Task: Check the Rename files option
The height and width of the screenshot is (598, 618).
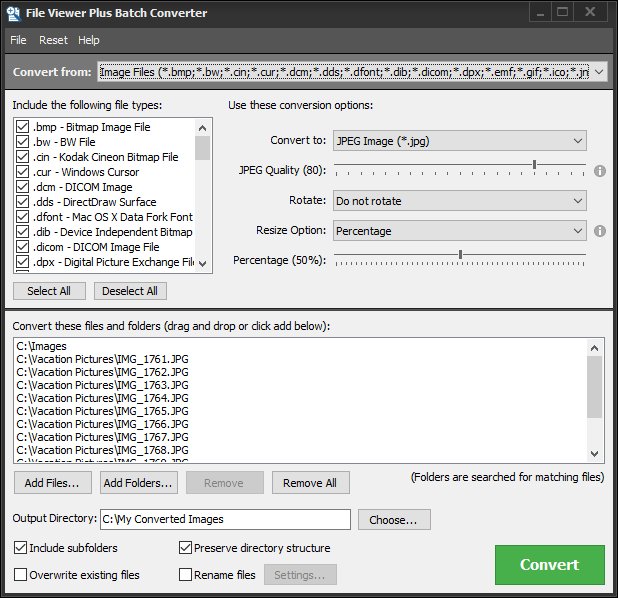Action: pos(185,575)
